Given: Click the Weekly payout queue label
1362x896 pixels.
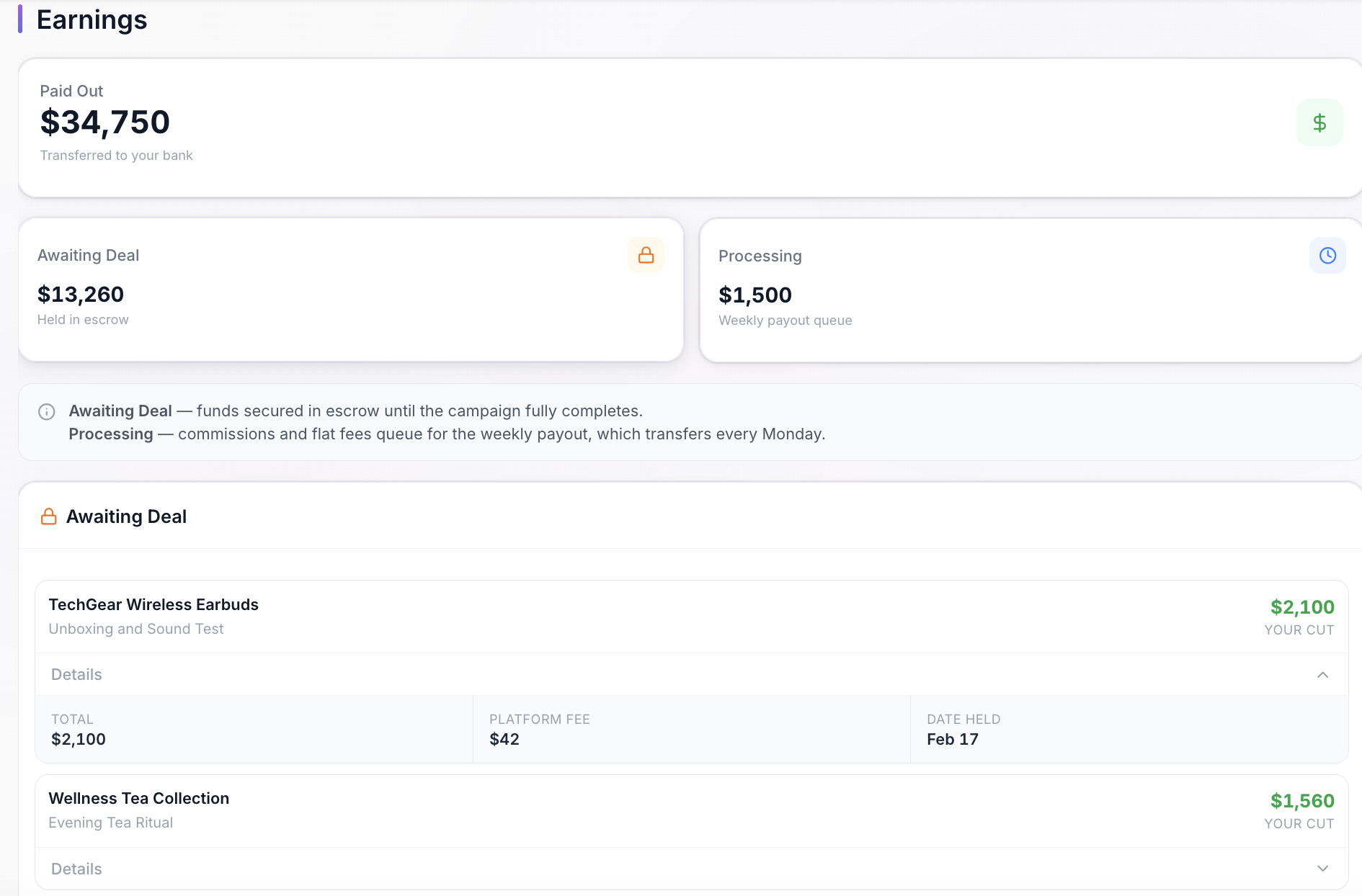Looking at the screenshot, I should [785, 321].
